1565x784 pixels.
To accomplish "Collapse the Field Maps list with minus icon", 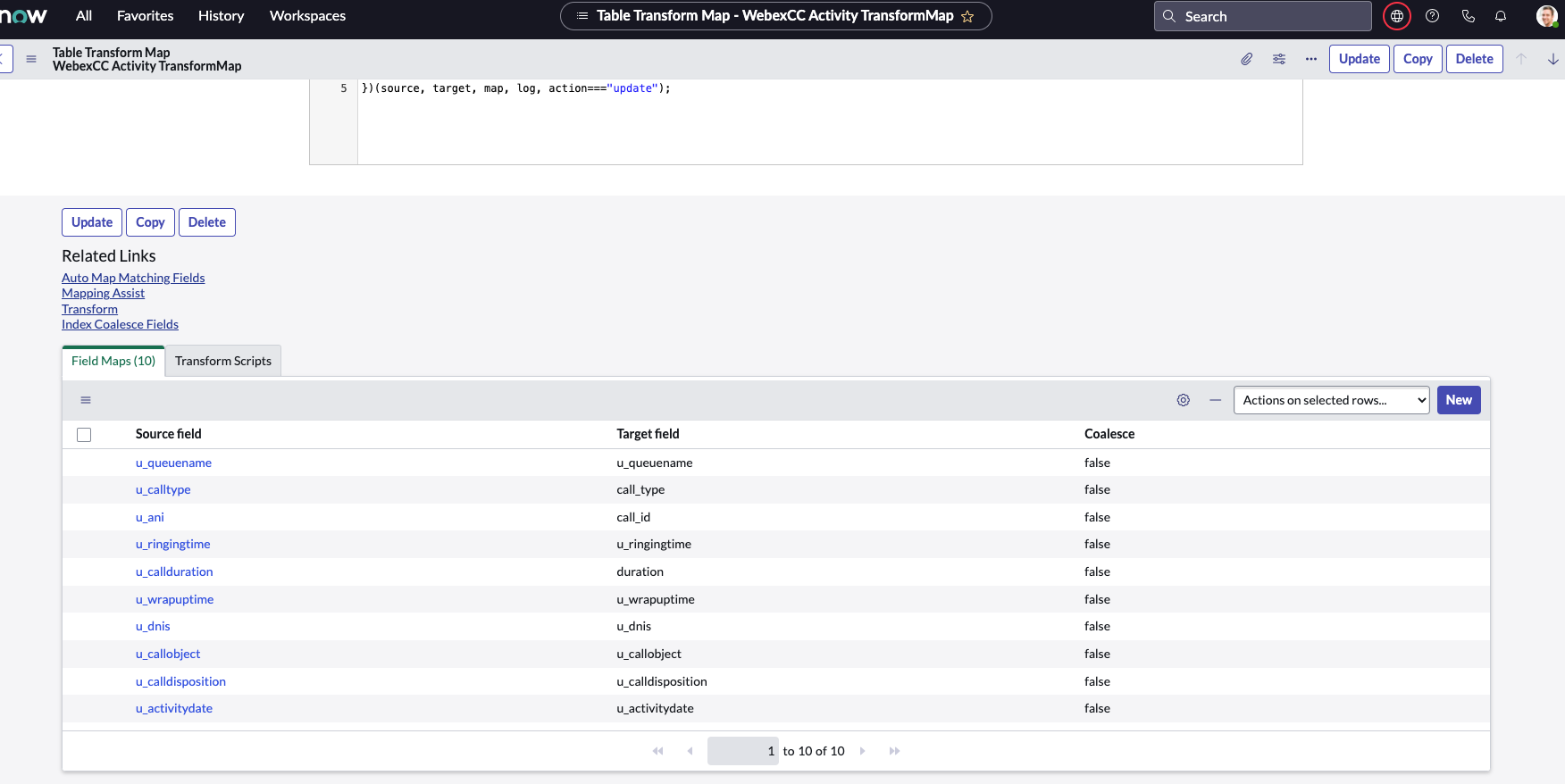I will (1215, 400).
